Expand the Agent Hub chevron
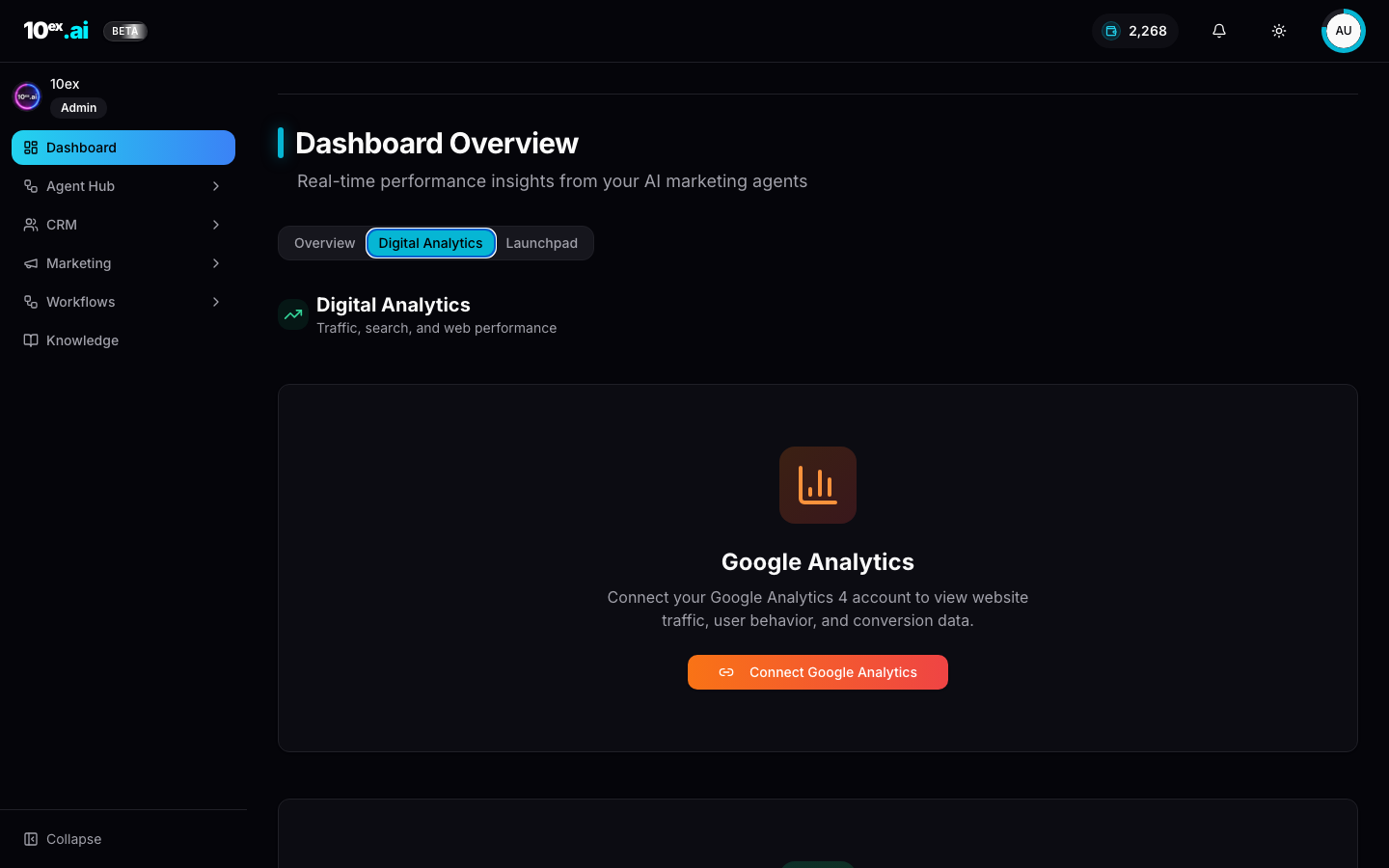 216,186
